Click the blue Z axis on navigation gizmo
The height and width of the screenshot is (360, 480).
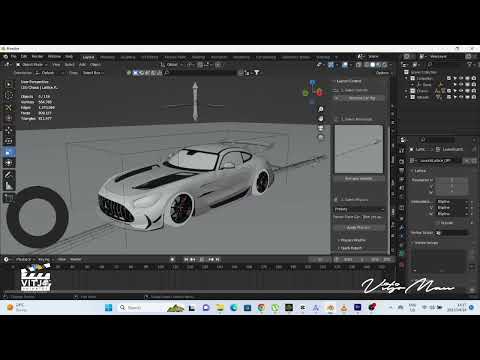pos(312,83)
